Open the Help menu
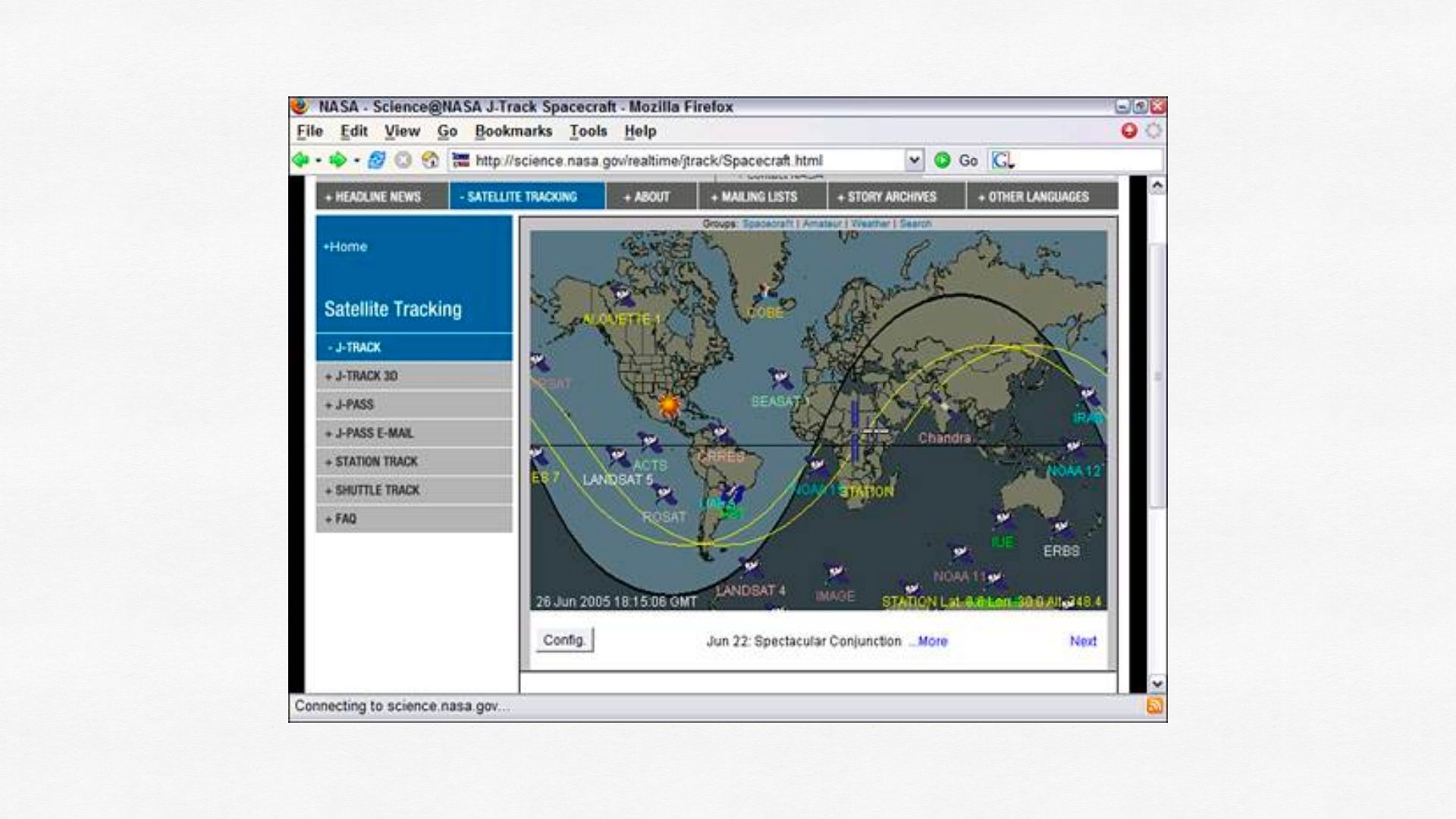The height and width of the screenshot is (819, 1456). pos(640,131)
